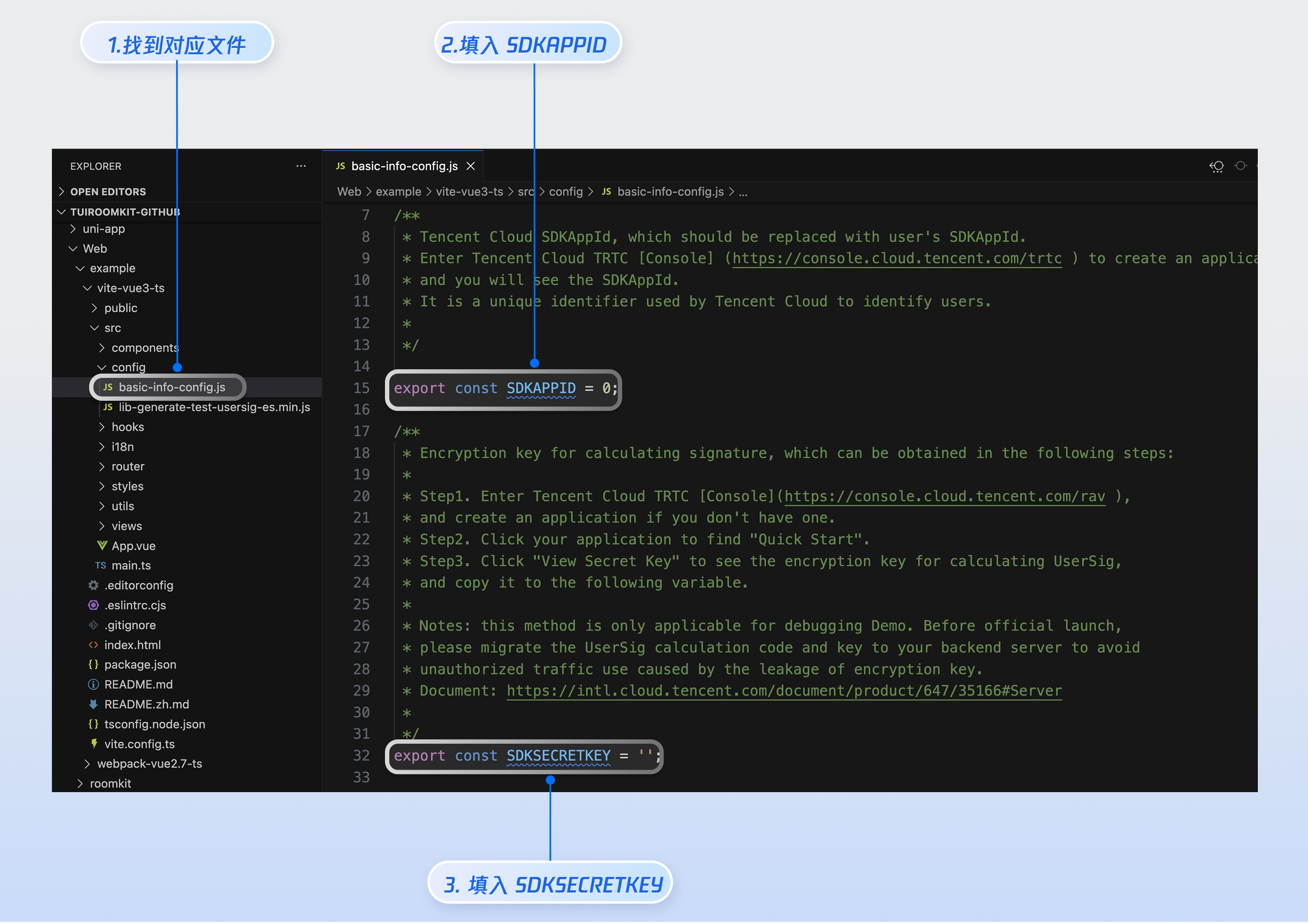
Task: Click the Explorer more actions ellipsis
Action: click(301, 166)
